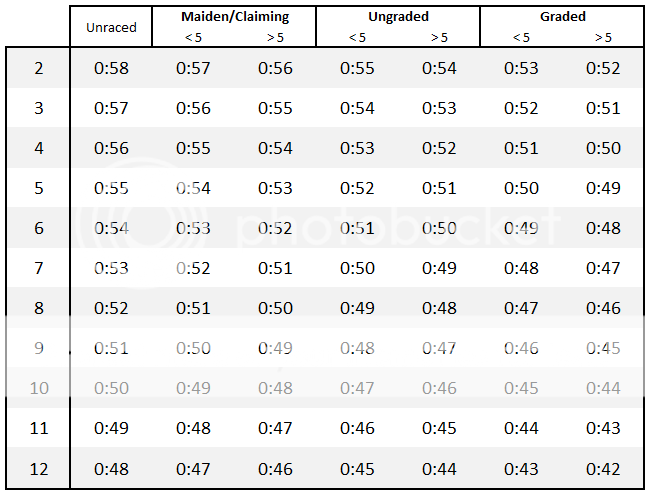Select the Graded column group header
This screenshot has width=649, height=494.
click(562, 17)
